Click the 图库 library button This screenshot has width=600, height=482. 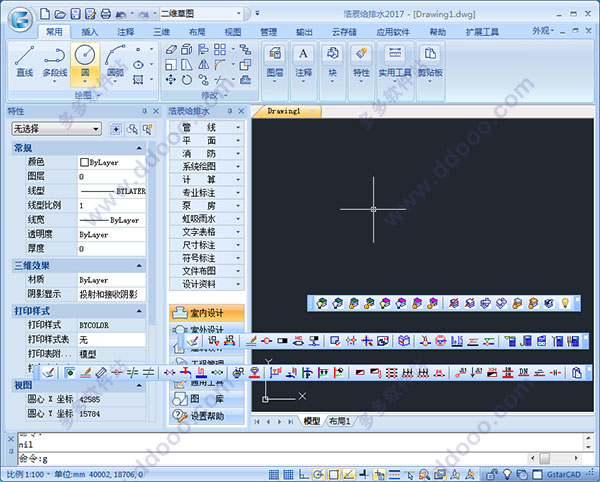(207, 399)
